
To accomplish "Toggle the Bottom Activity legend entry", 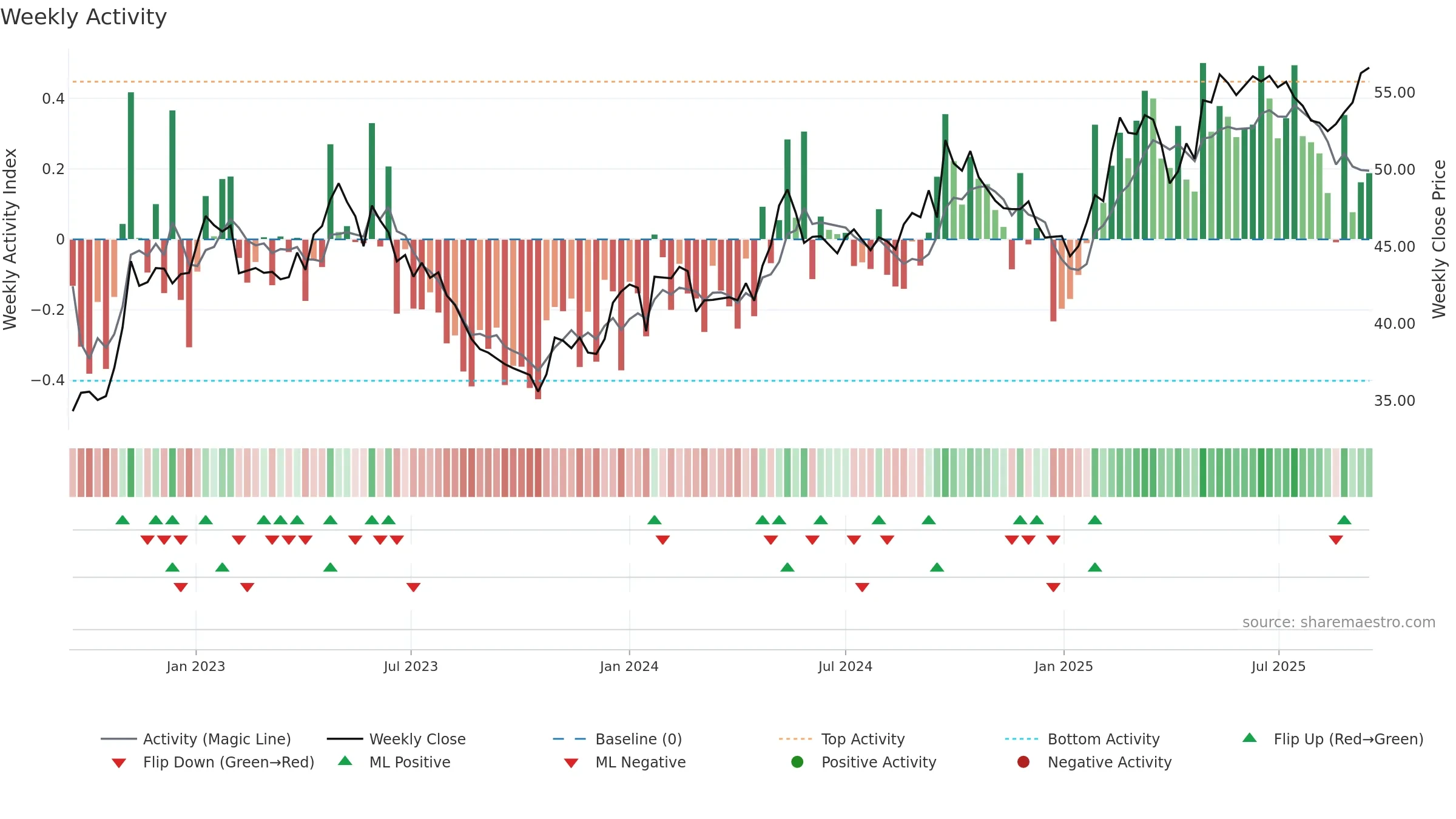I will click(x=1082, y=739).
